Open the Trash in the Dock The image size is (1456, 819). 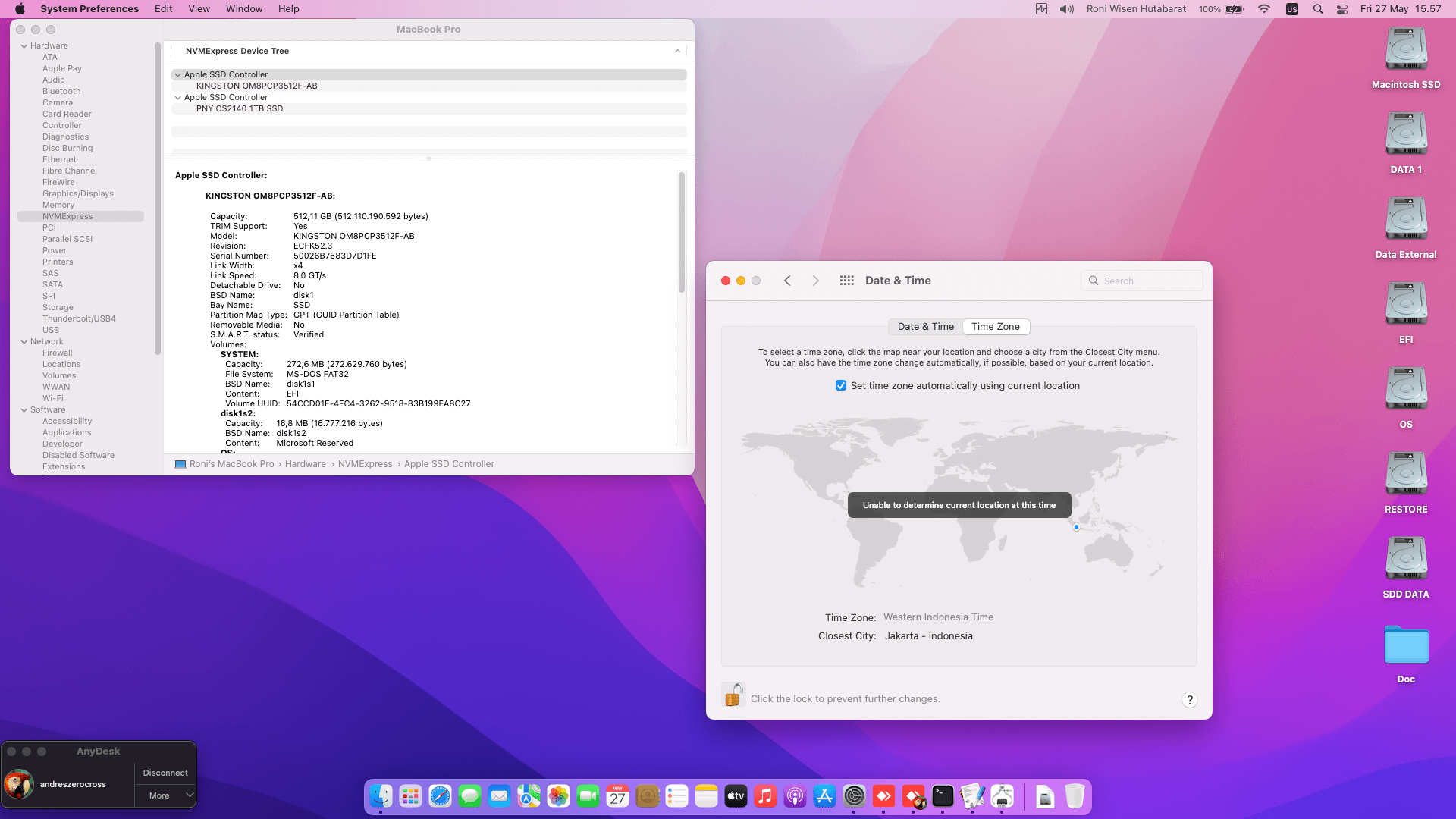[x=1075, y=796]
